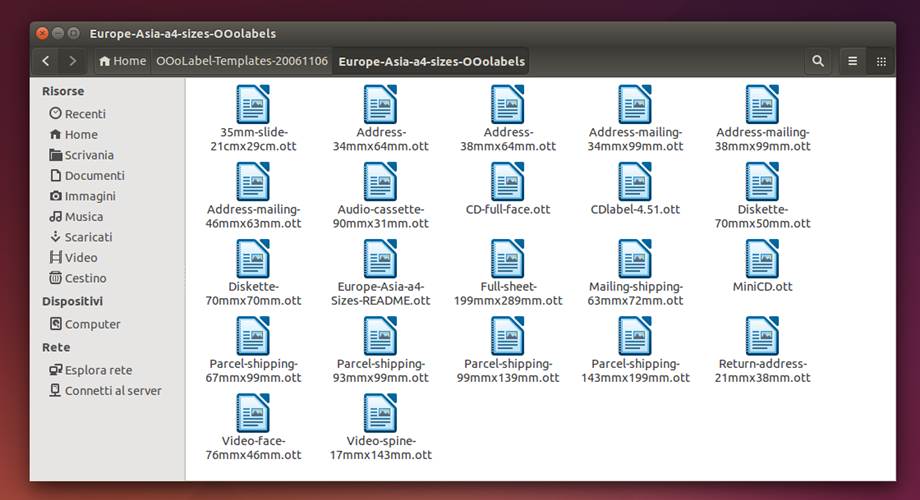This screenshot has width=920, height=500.
Task: Click the Parcel-shipping-93mmx99mm.ott file icon
Action: click(x=380, y=336)
